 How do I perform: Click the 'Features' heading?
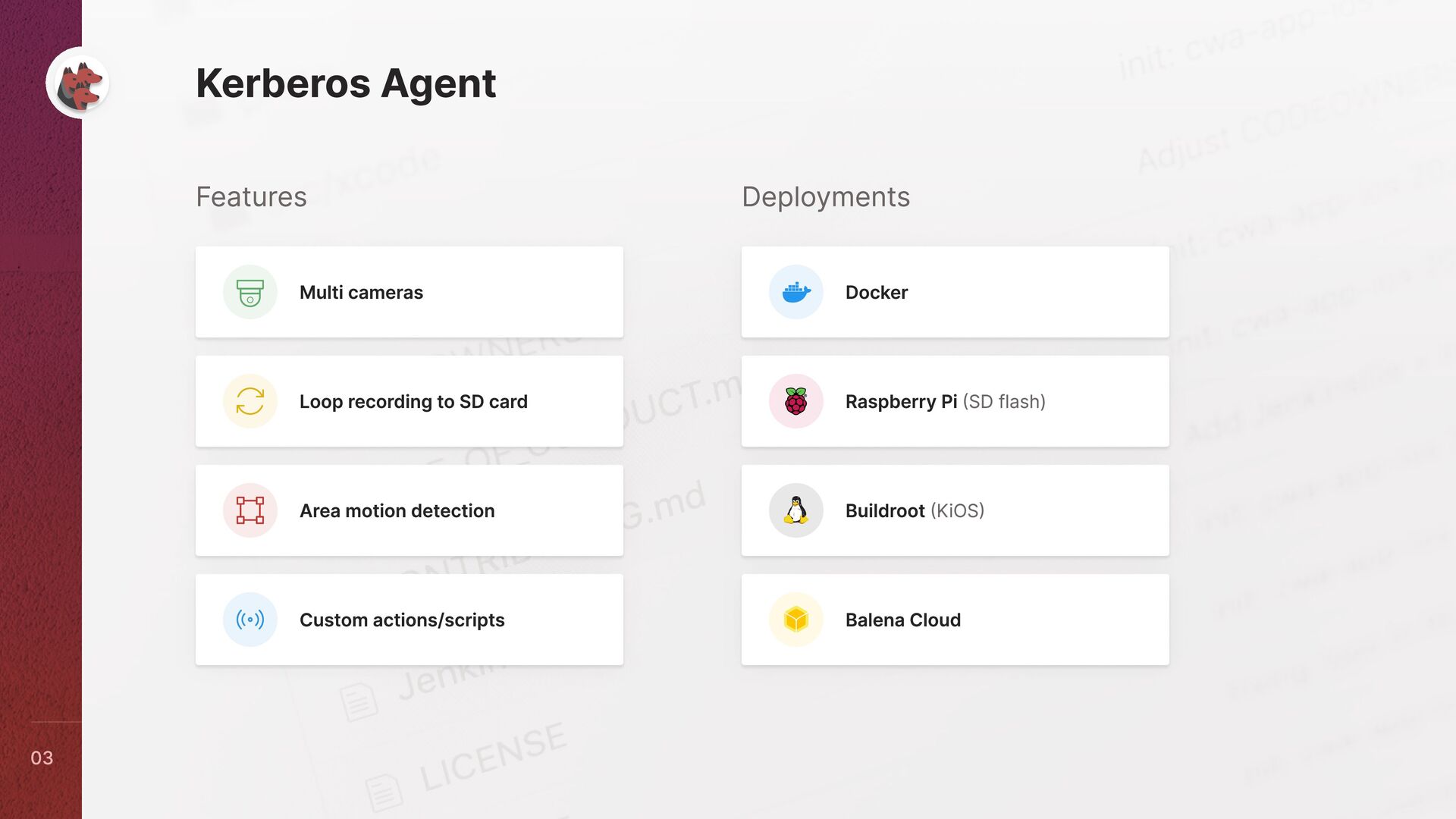click(x=251, y=197)
